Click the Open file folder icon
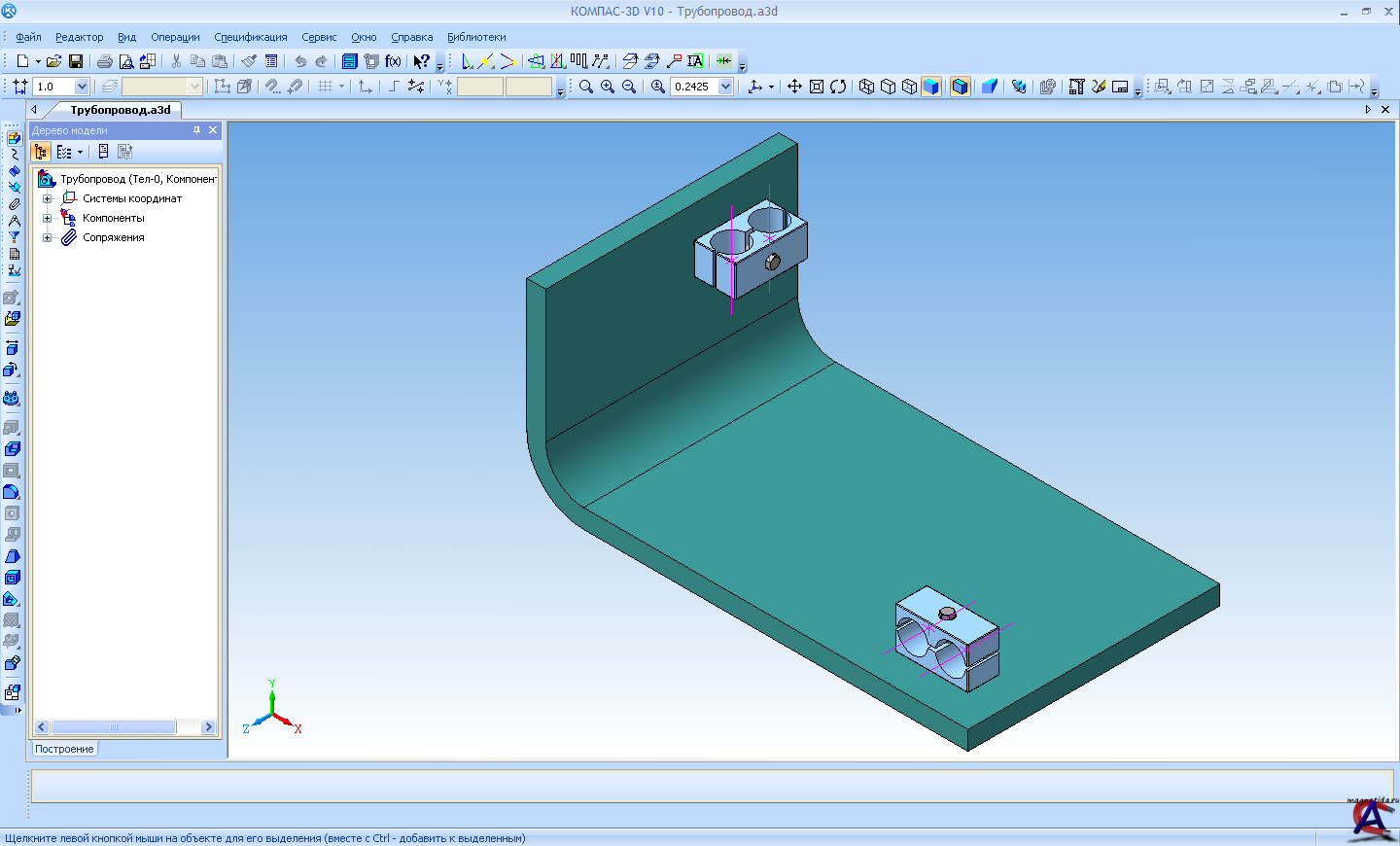Viewport: 1400px width, 846px height. [54, 61]
